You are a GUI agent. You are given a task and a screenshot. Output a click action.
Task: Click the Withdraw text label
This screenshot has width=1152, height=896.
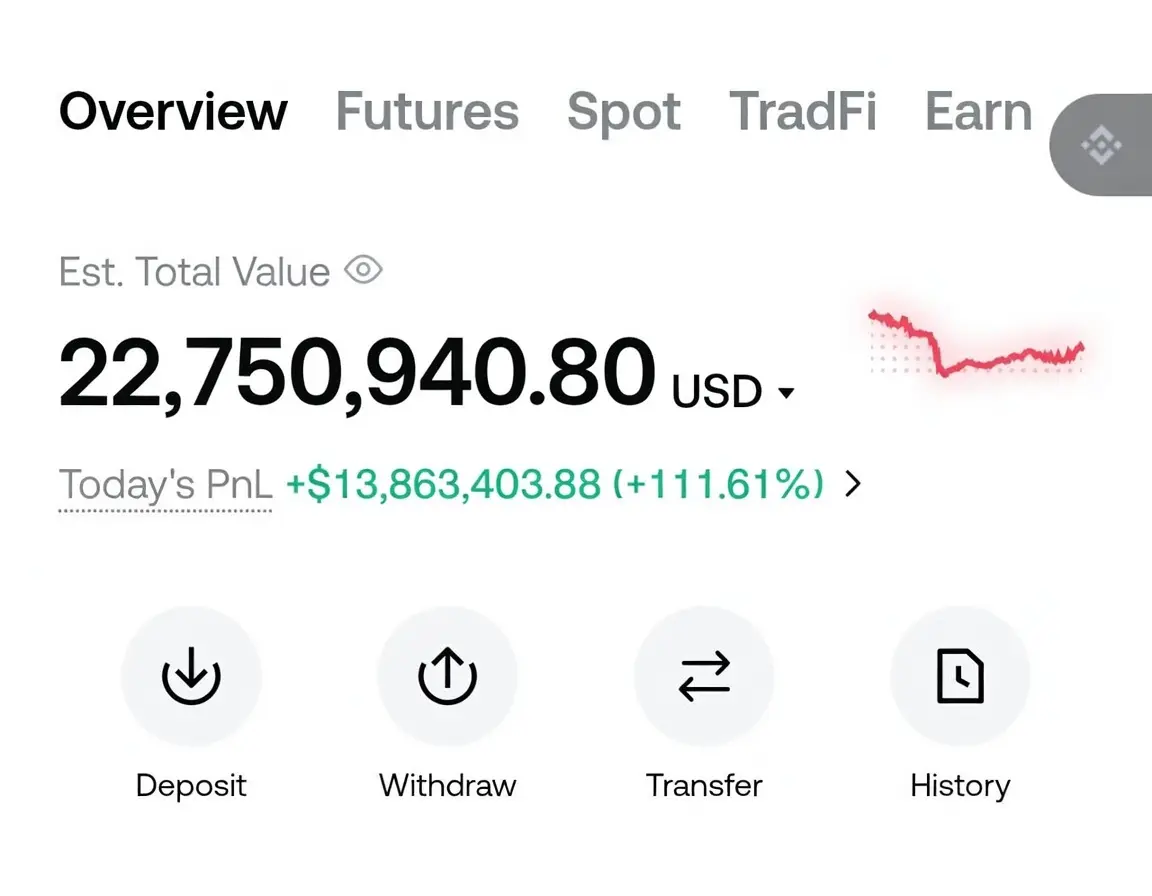447,785
